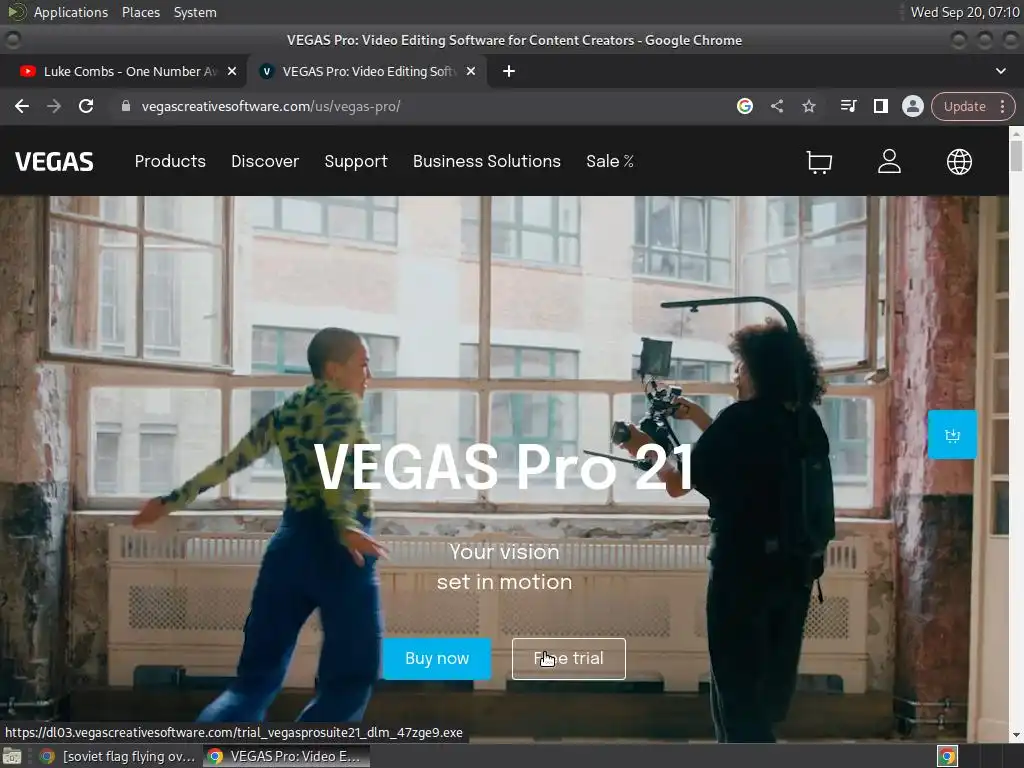
Task: Click the Buy now button
Action: [437, 658]
